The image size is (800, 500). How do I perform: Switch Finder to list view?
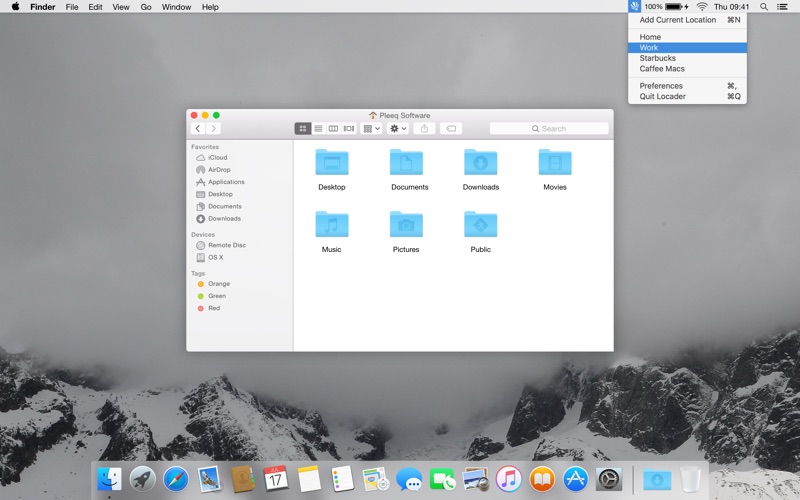coord(318,129)
